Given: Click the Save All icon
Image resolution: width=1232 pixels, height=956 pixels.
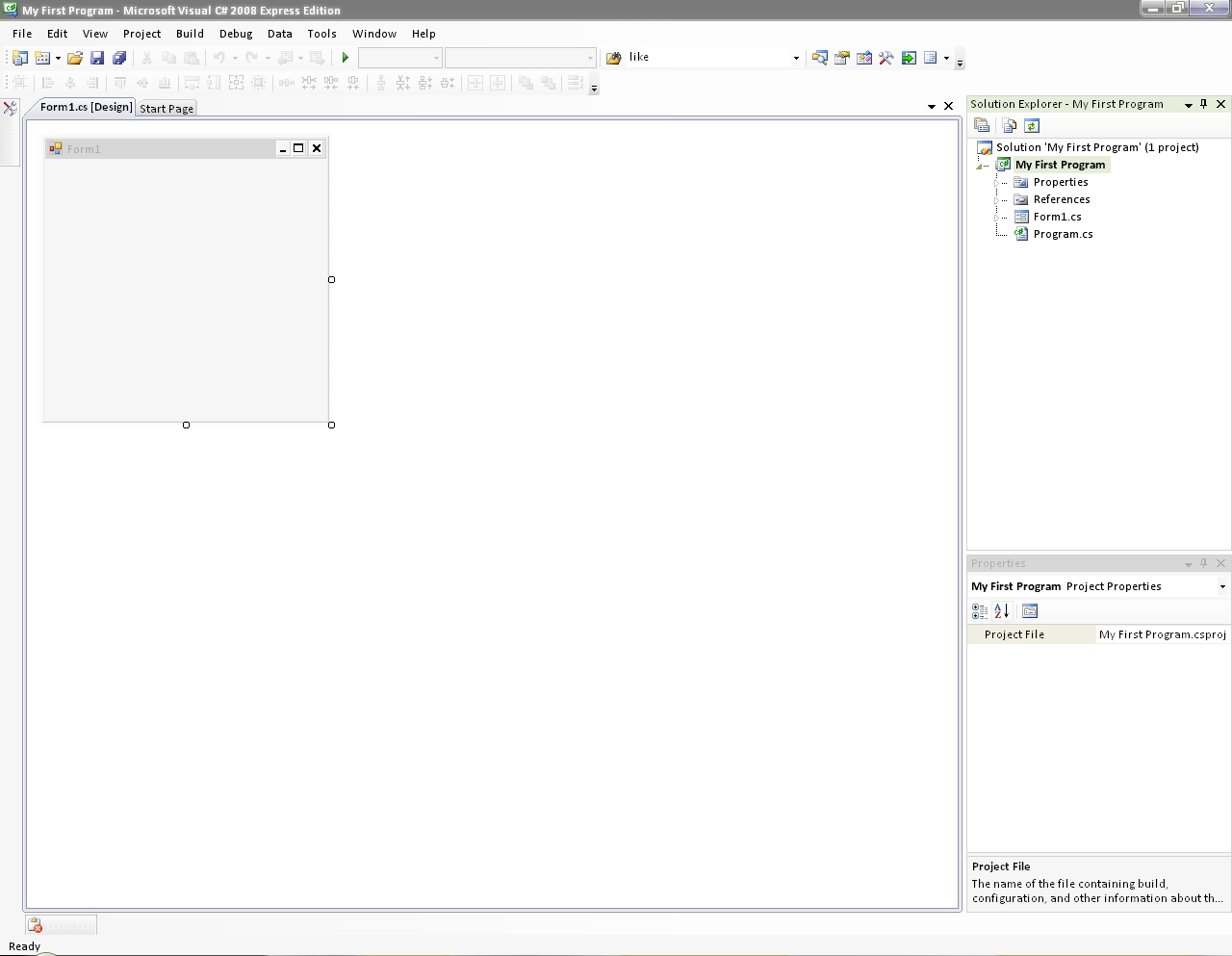Looking at the screenshot, I should point(119,58).
